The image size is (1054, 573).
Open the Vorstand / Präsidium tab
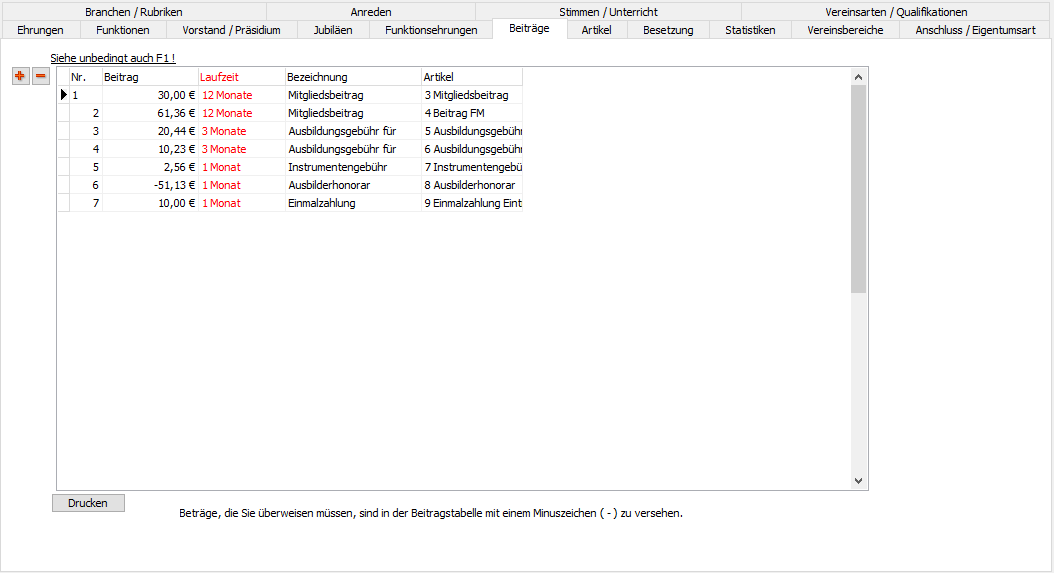[231, 30]
